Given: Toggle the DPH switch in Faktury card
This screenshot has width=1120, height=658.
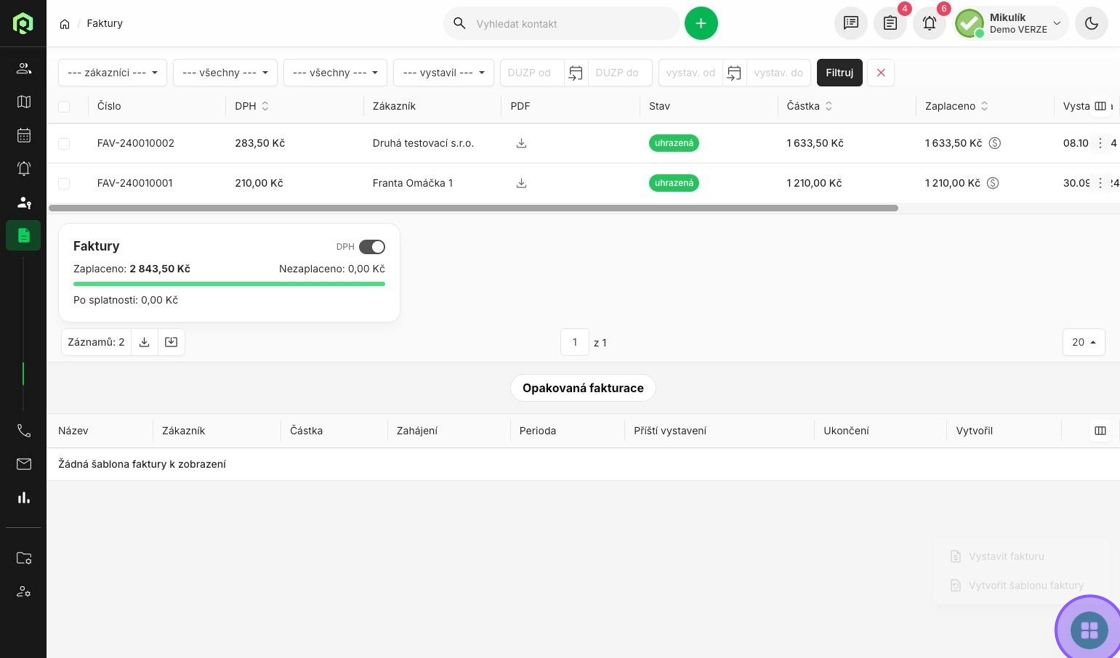Looking at the screenshot, I should click(x=372, y=246).
